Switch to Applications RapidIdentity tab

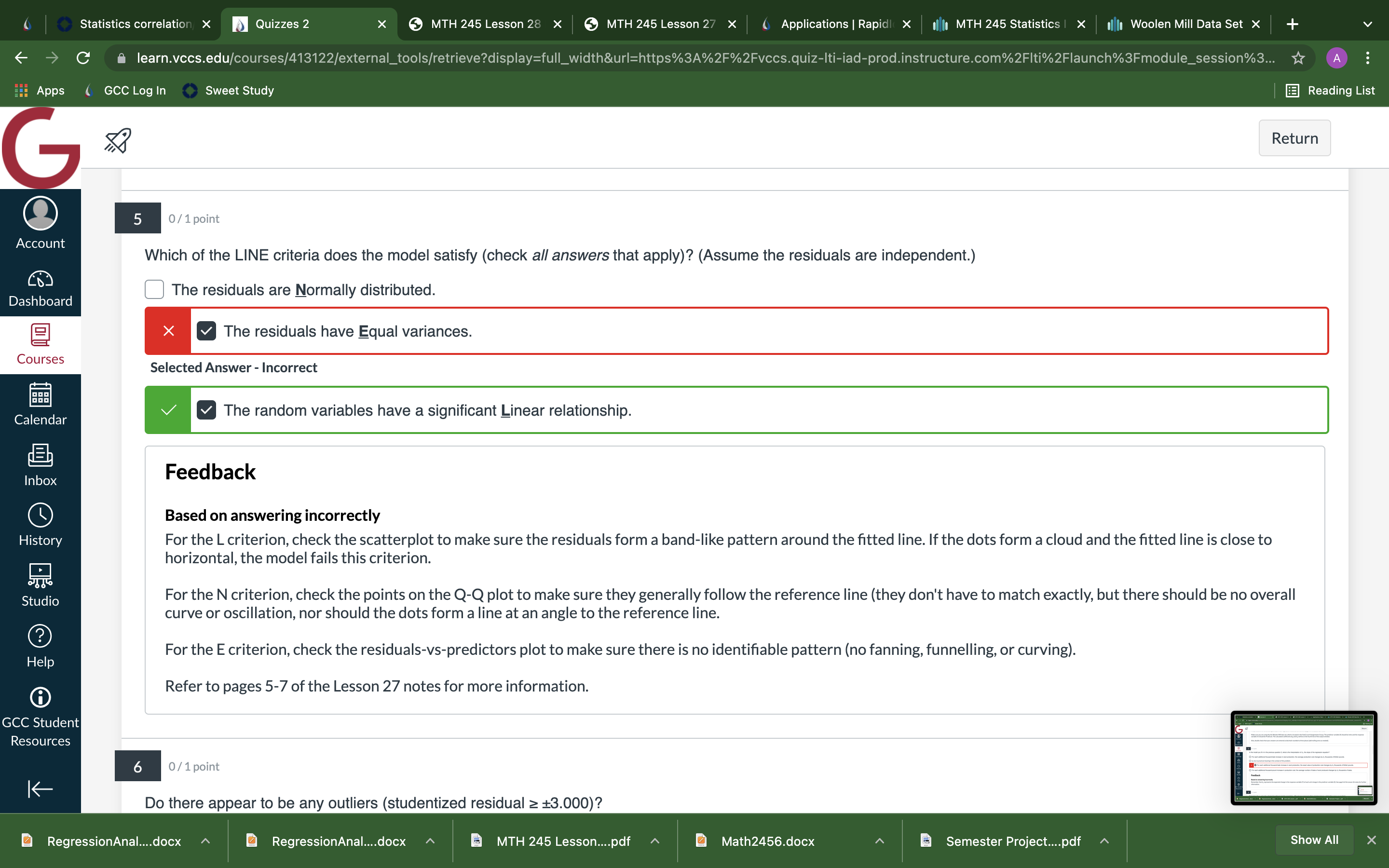(834, 24)
